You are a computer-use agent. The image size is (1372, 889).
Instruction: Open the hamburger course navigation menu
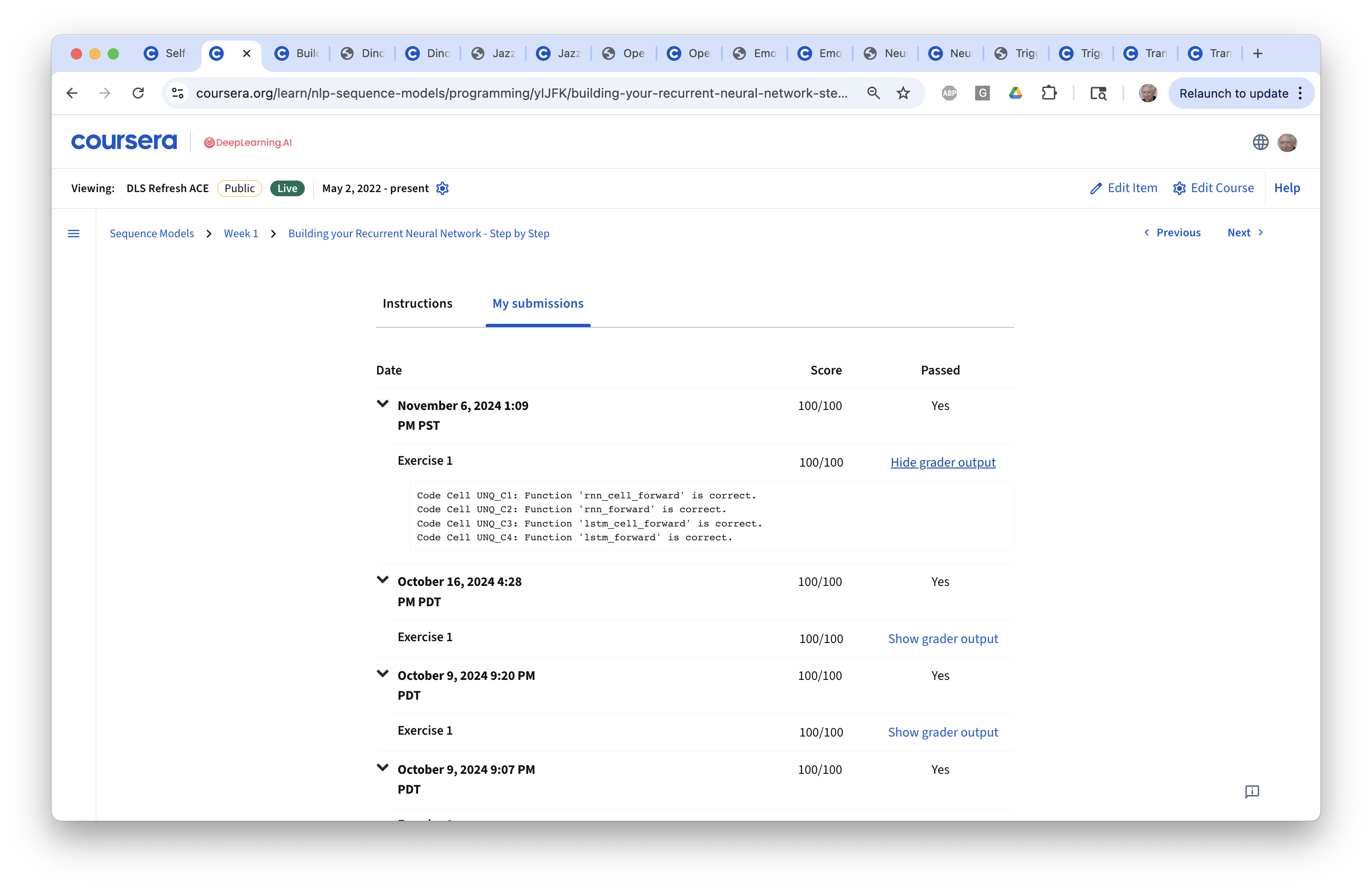pos(73,234)
